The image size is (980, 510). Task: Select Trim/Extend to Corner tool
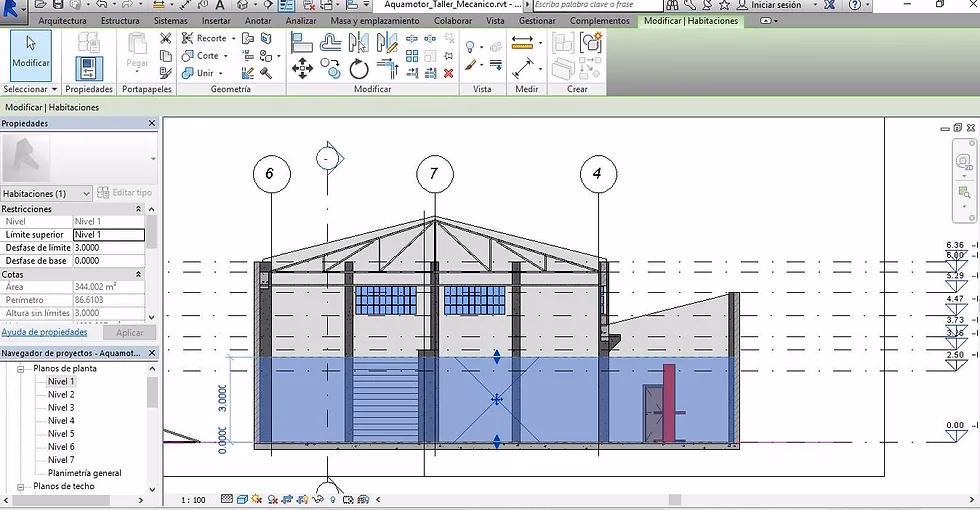pos(387,68)
